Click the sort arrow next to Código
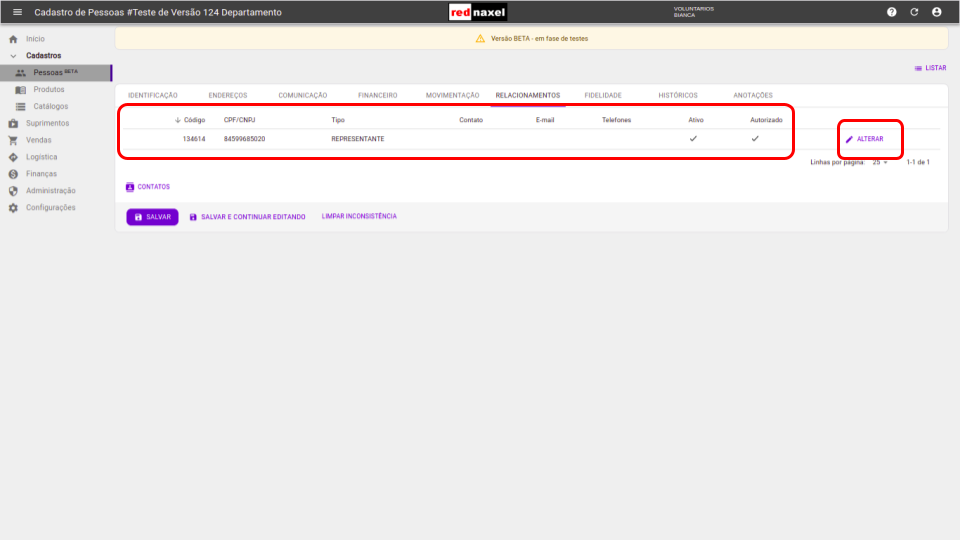Screen dimensions: 960x540 [x=178, y=120]
